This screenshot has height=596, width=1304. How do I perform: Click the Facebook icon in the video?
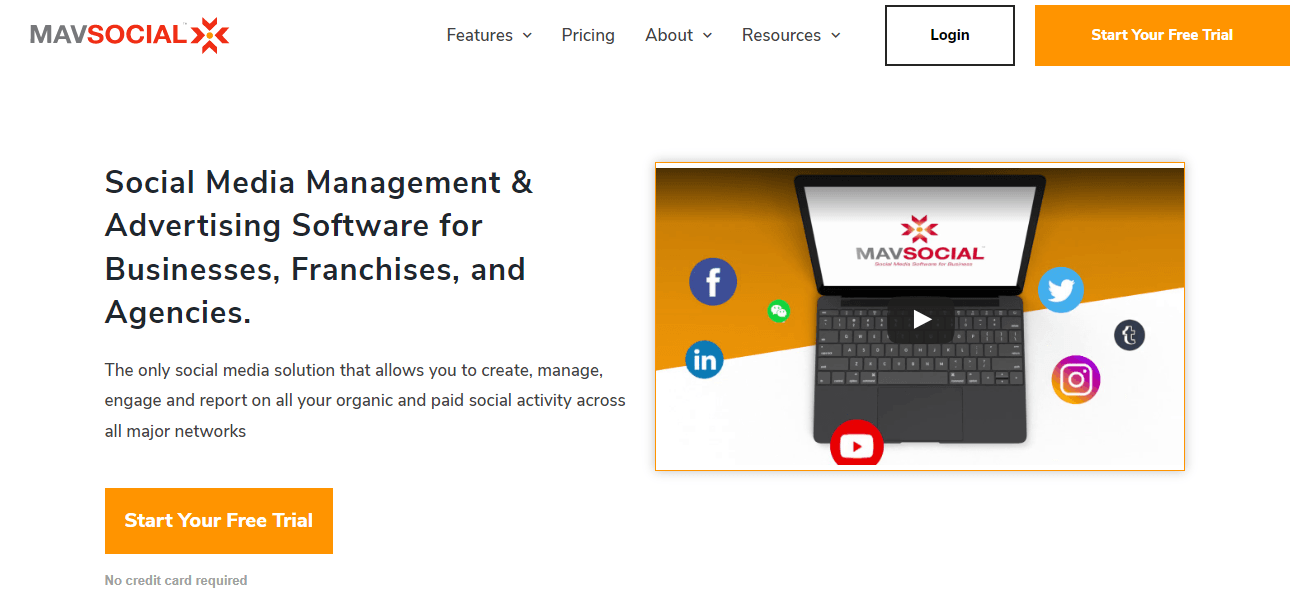[x=713, y=282]
